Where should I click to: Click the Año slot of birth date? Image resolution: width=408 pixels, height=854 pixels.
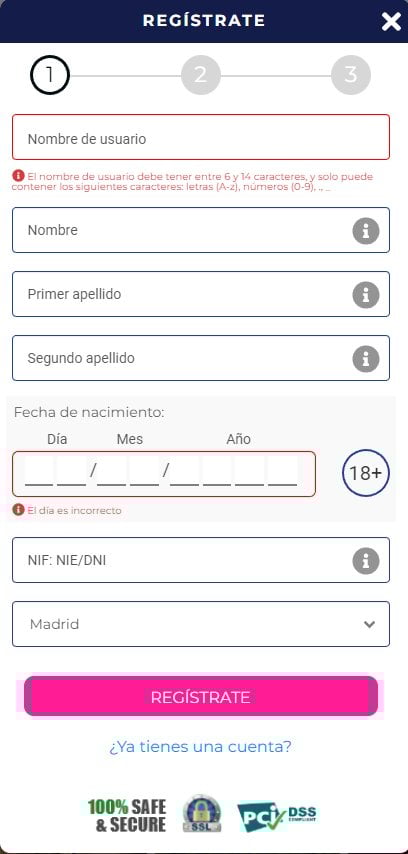pos(234,472)
